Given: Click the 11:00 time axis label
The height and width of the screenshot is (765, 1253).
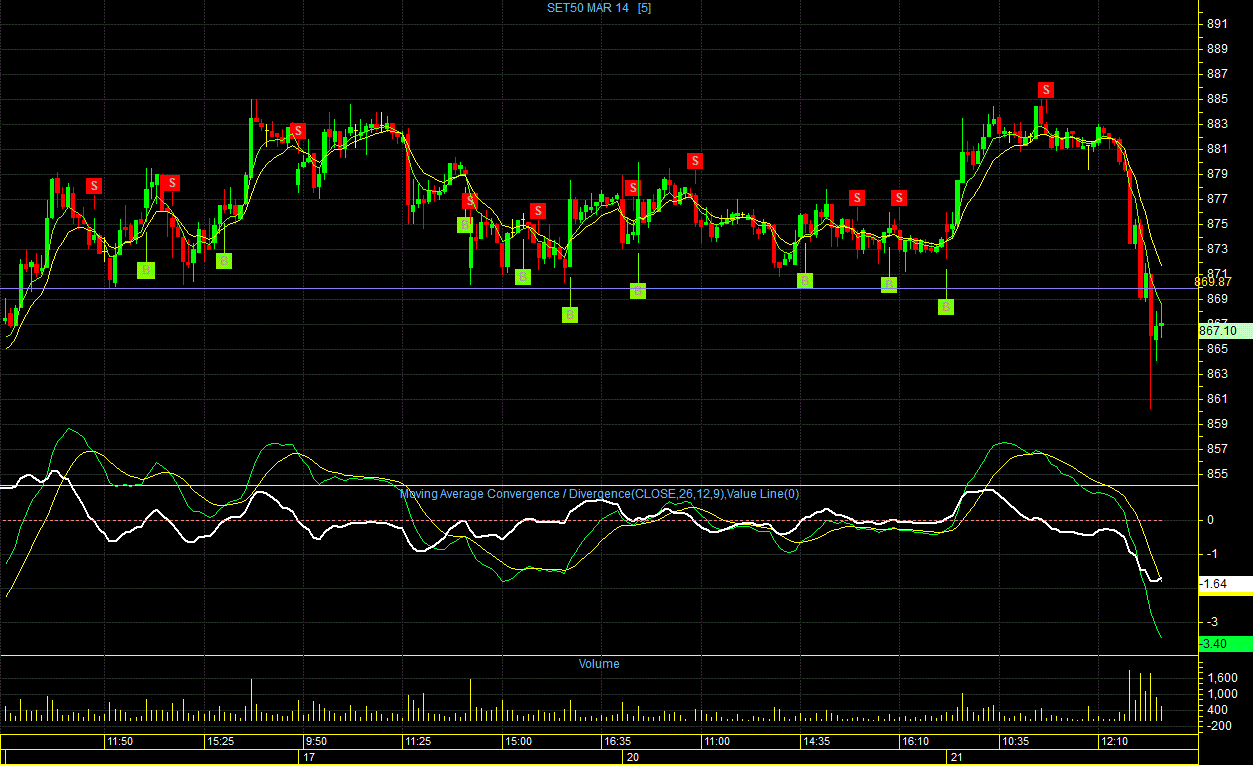Looking at the screenshot, I should click(716, 742).
